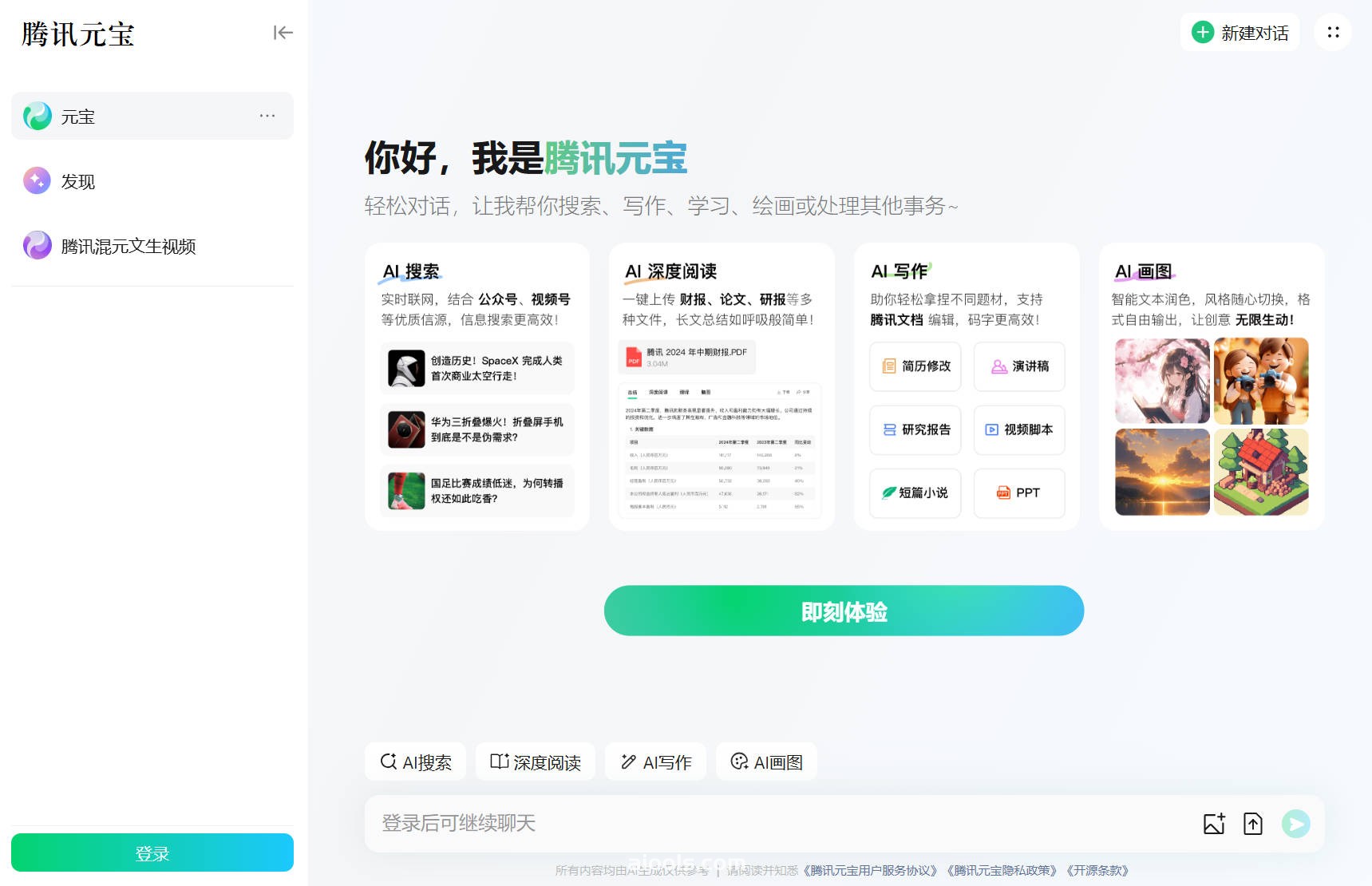Open the 开源条款 link
Image resolution: width=1372 pixels, height=886 pixels.
pos(1098,871)
